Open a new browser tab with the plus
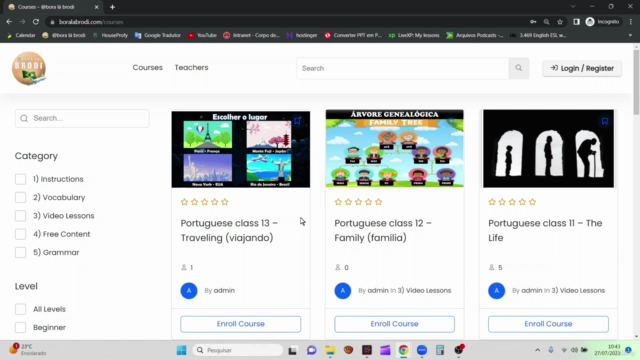 [112, 7]
